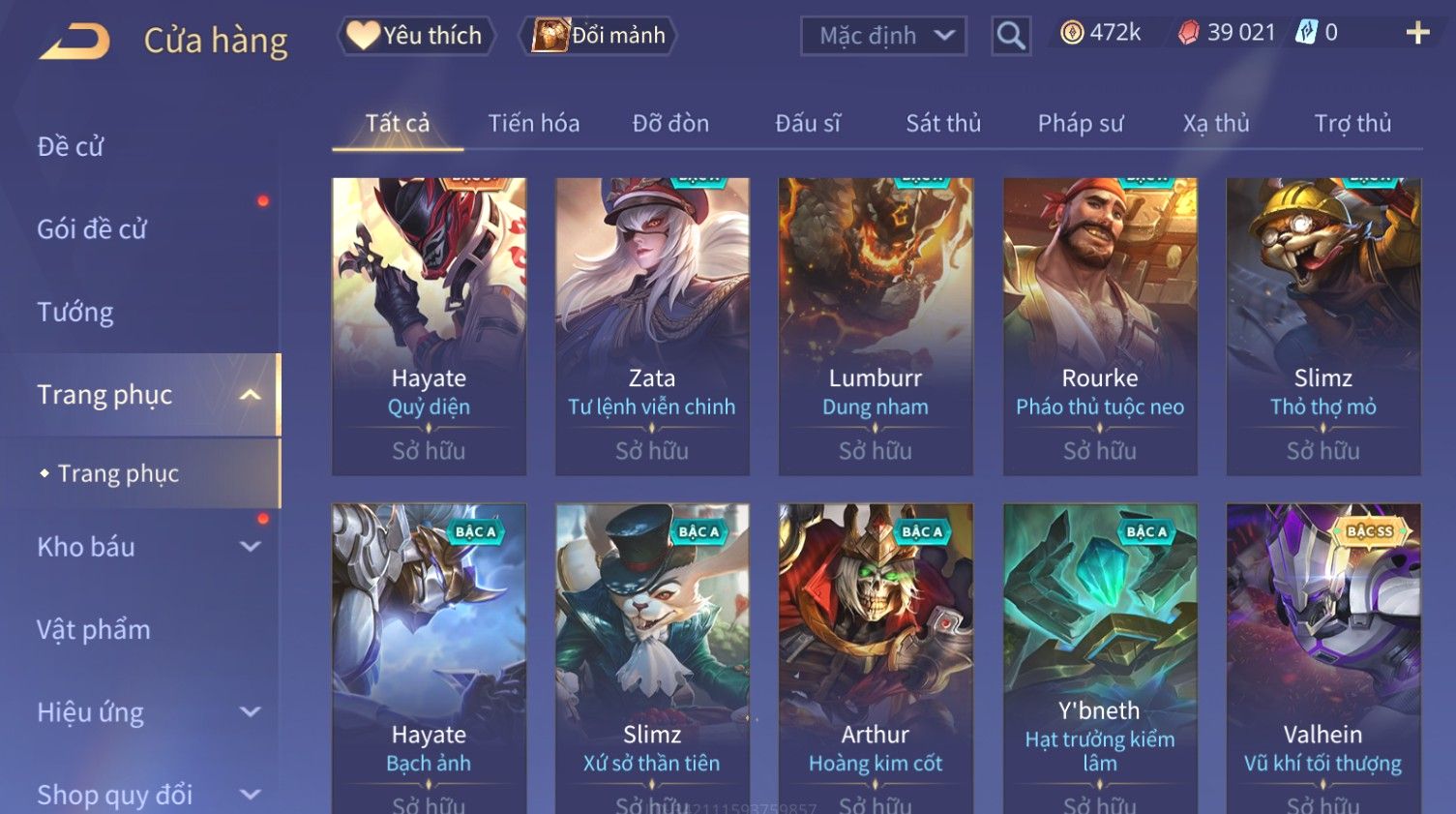The width and height of the screenshot is (1456, 814).
Task: Tap the blue voucher ticket icon
Action: point(1307,33)
